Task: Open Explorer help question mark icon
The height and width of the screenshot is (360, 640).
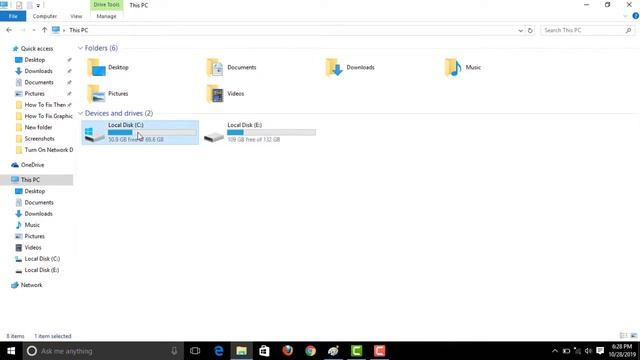Action: 636,16
